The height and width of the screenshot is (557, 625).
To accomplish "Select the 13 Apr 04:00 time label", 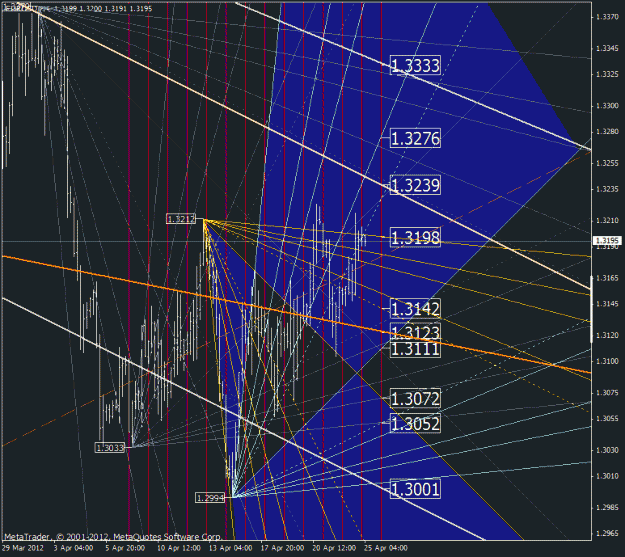I will [230, 548].
